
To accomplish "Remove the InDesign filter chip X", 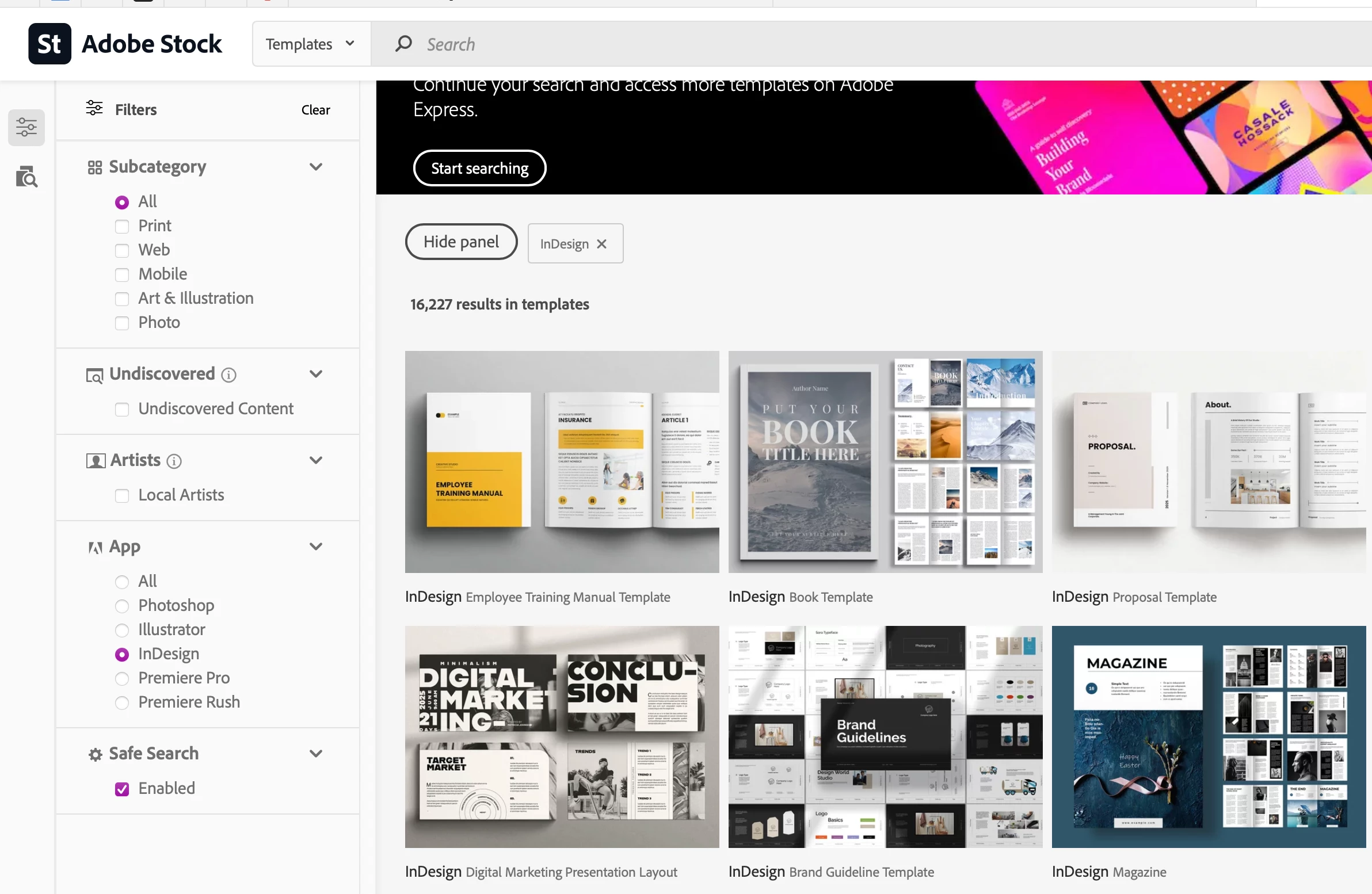I will point(602,244).
